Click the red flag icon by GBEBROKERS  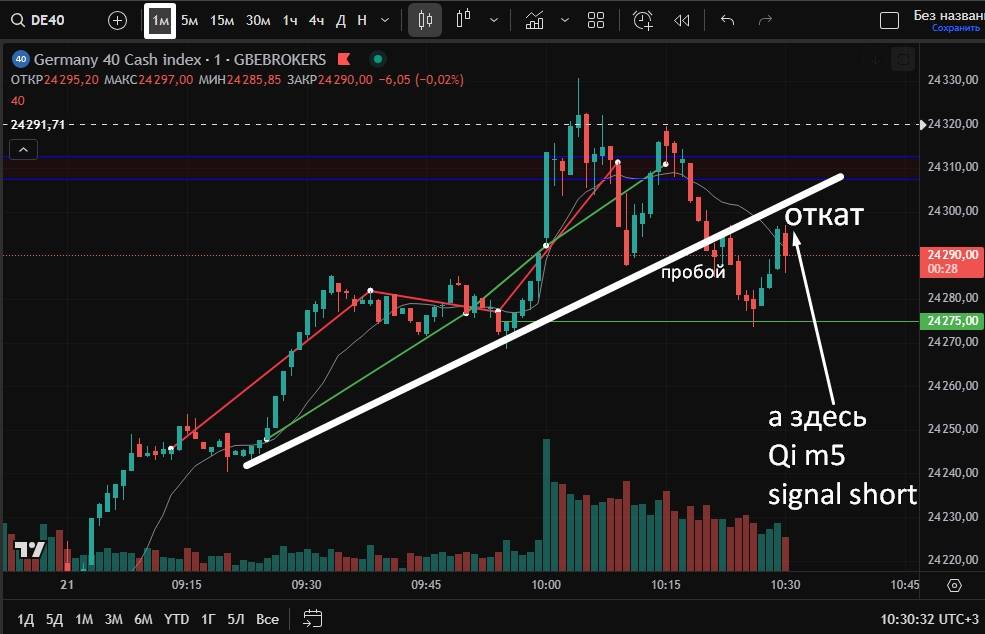[x=344, y=59]
